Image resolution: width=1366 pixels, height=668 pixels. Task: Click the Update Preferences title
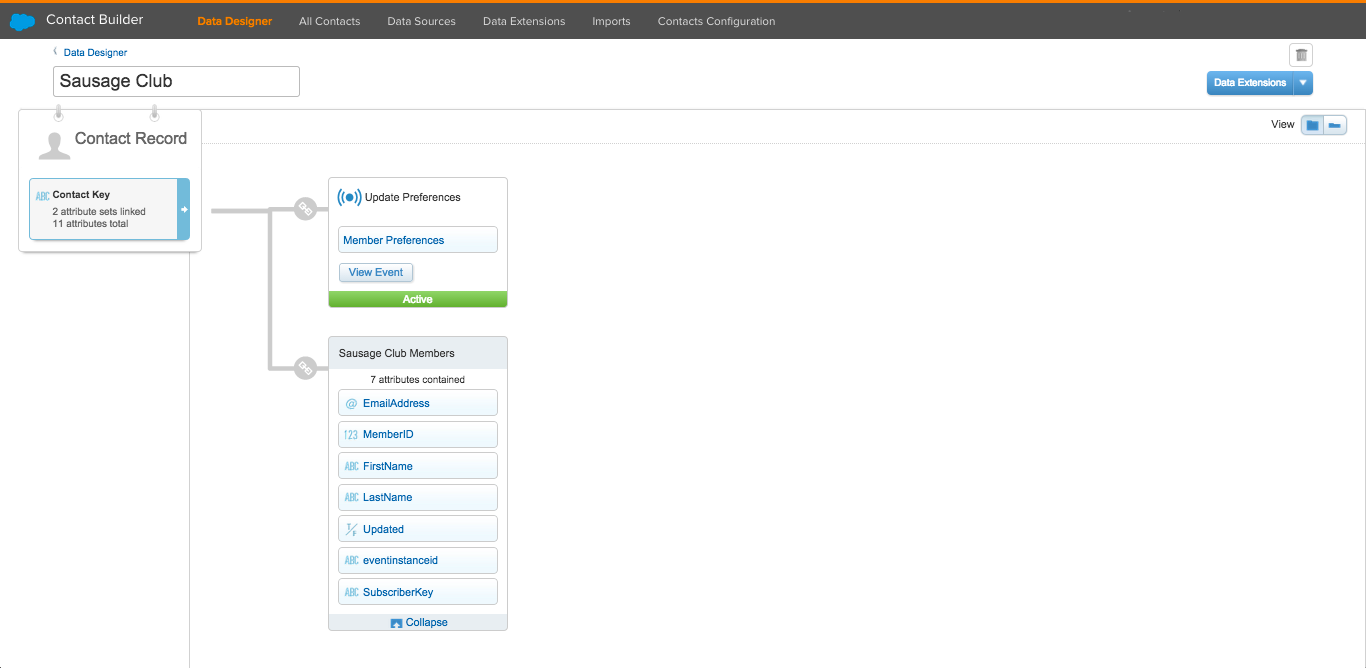click(x=413, y=197)
